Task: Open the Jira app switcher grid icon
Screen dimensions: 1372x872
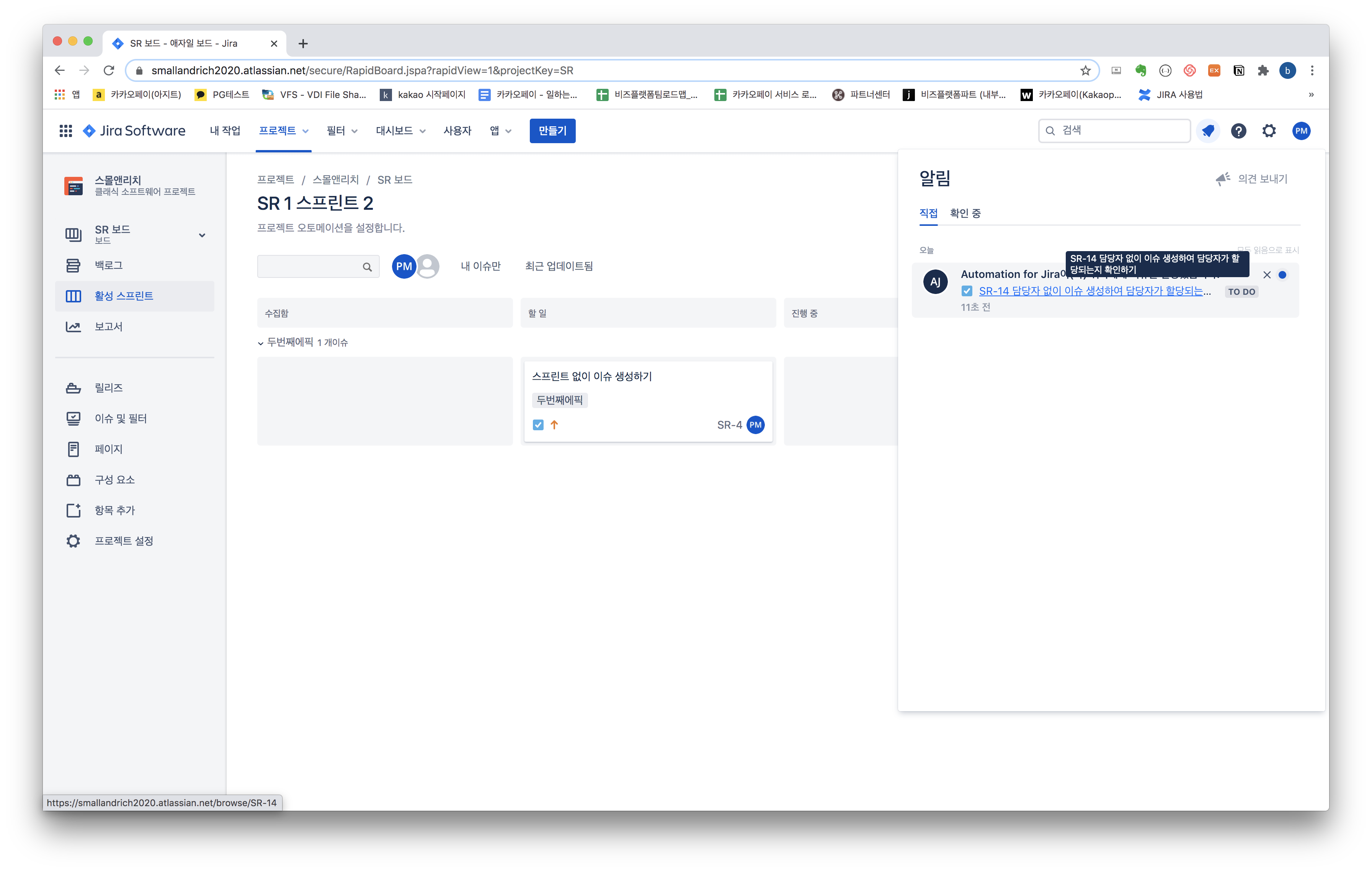Action: (x=65, y=131)
